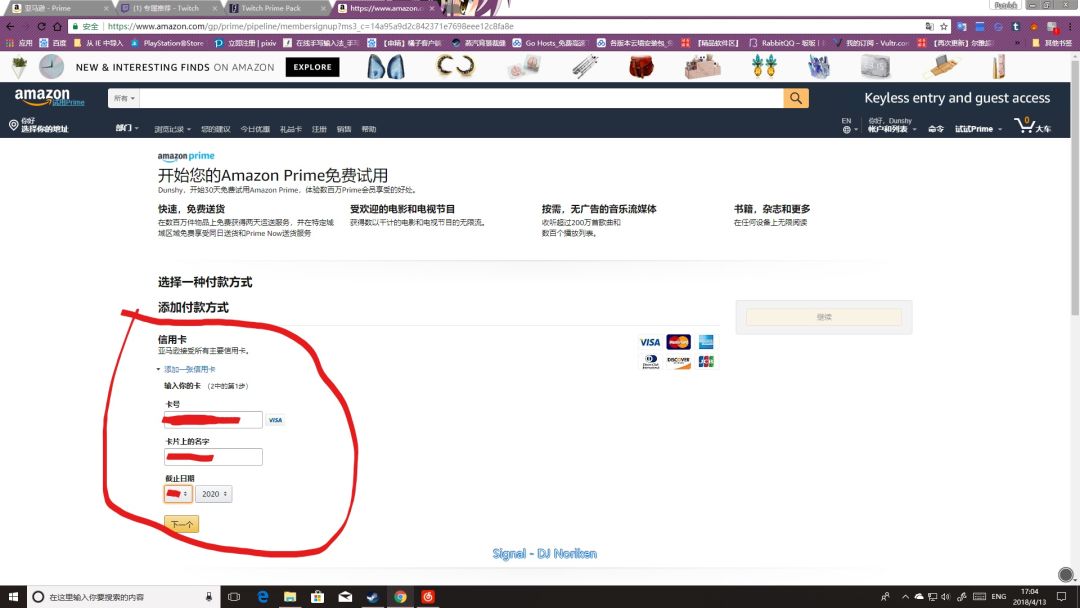Screen dimensions: 1080x608
Task: Switch to the Twitch tab
Action: (x=167, y=8)
